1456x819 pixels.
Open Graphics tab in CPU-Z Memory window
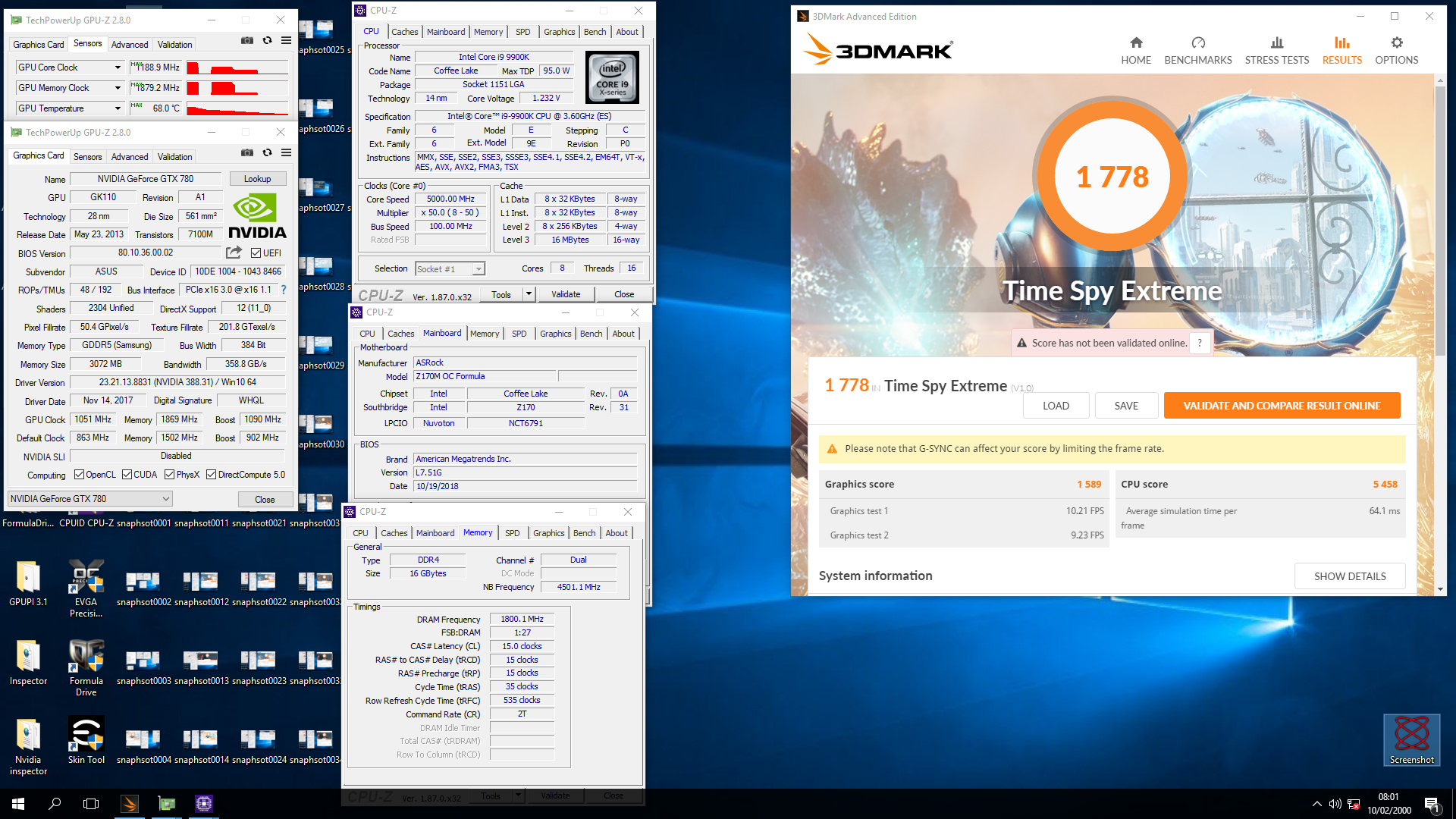549,533
